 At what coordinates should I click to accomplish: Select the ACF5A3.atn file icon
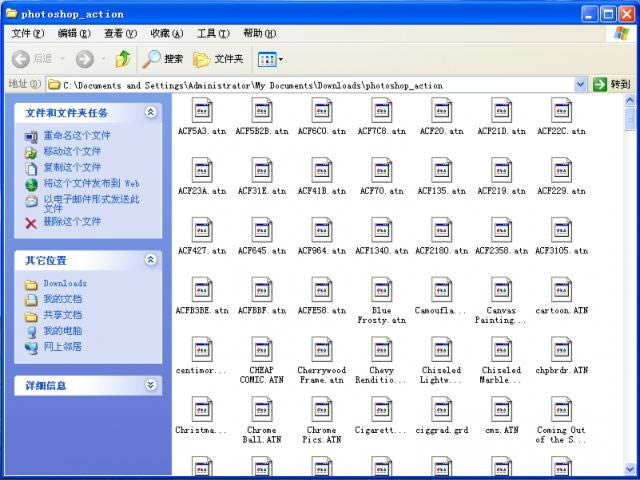click(202, 110)
